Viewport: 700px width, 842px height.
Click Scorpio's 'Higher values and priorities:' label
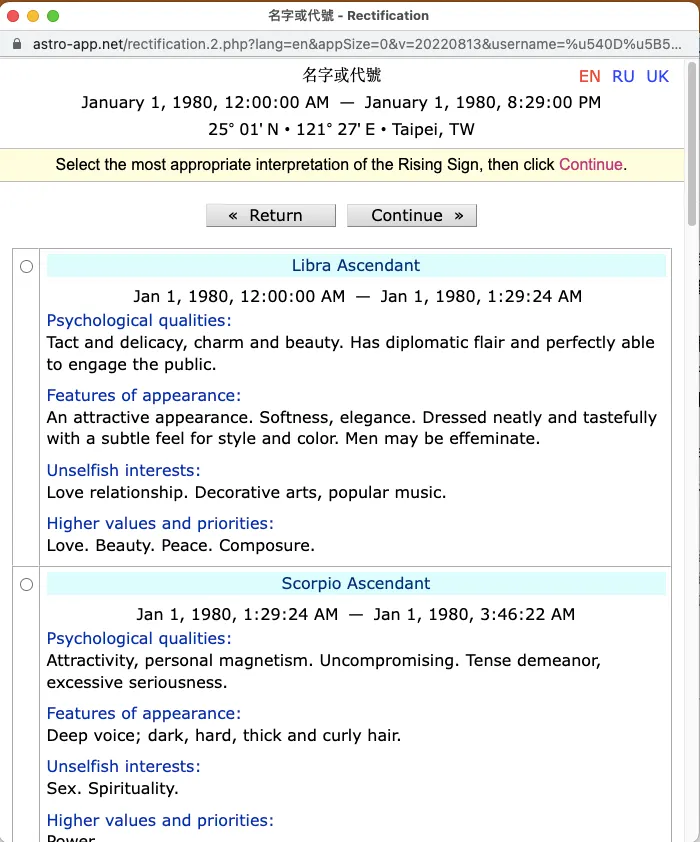[160, 821]
